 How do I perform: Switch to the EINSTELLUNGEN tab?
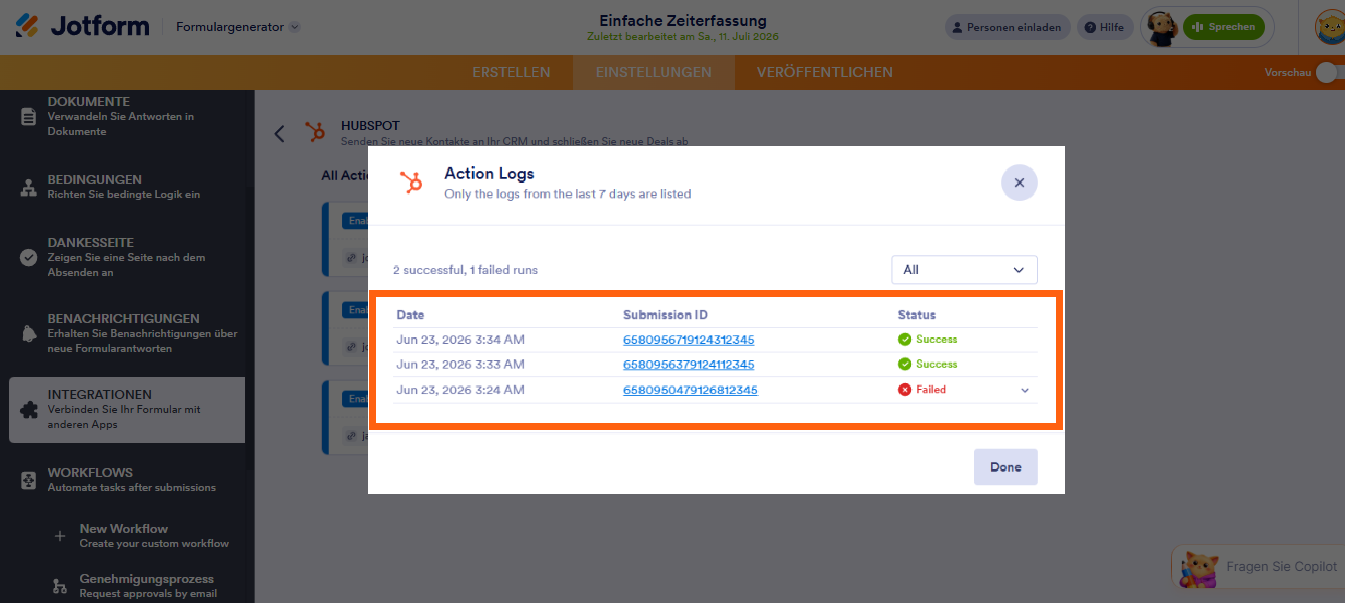tap(653, 72)
